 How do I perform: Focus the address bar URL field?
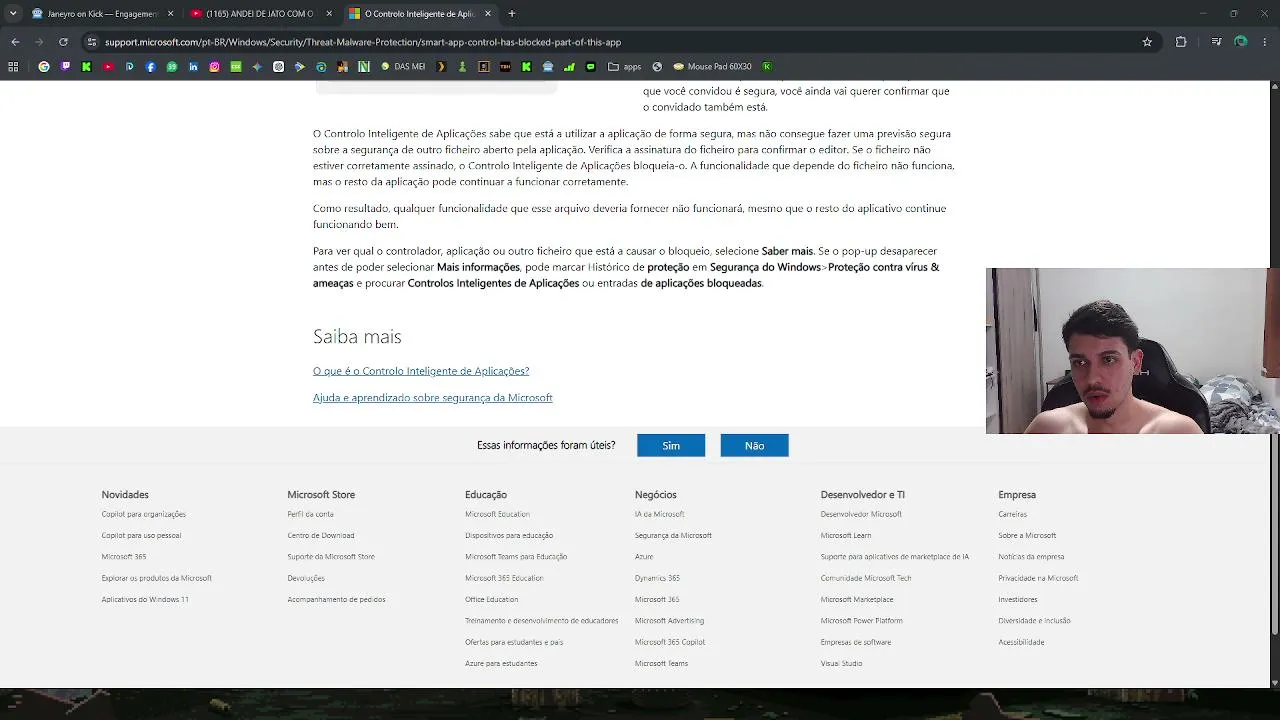[616, 42]
